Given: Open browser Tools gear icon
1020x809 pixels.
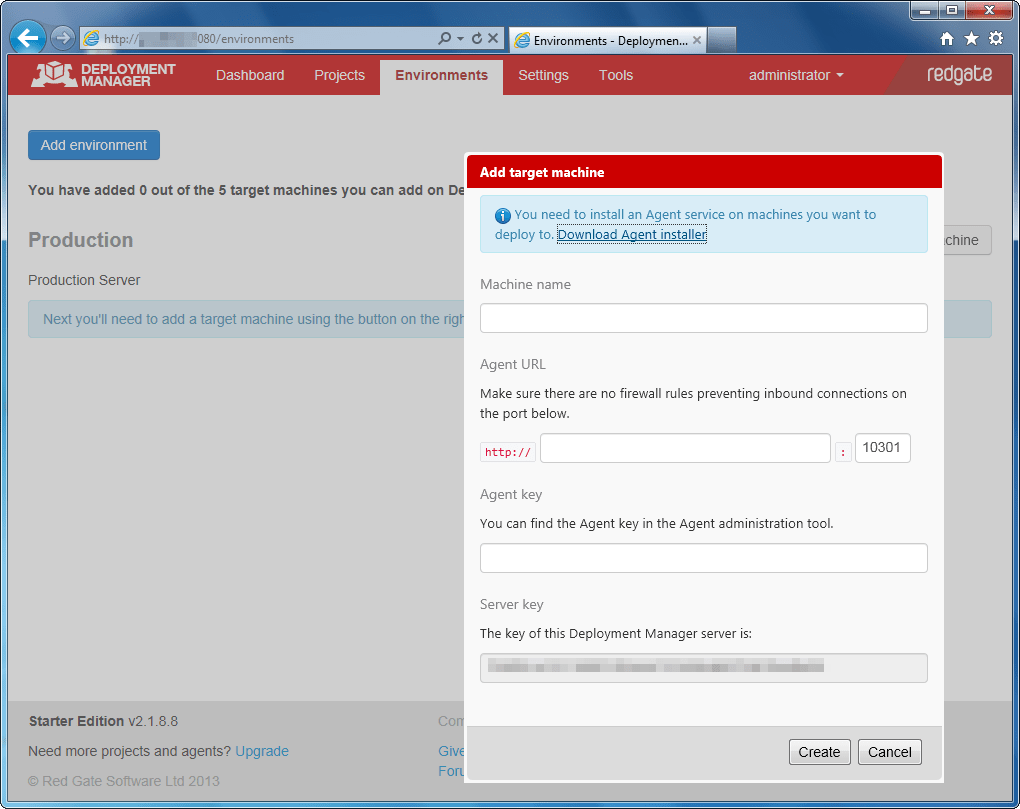Looking at the screenshot, I should (x=996, y=38).
